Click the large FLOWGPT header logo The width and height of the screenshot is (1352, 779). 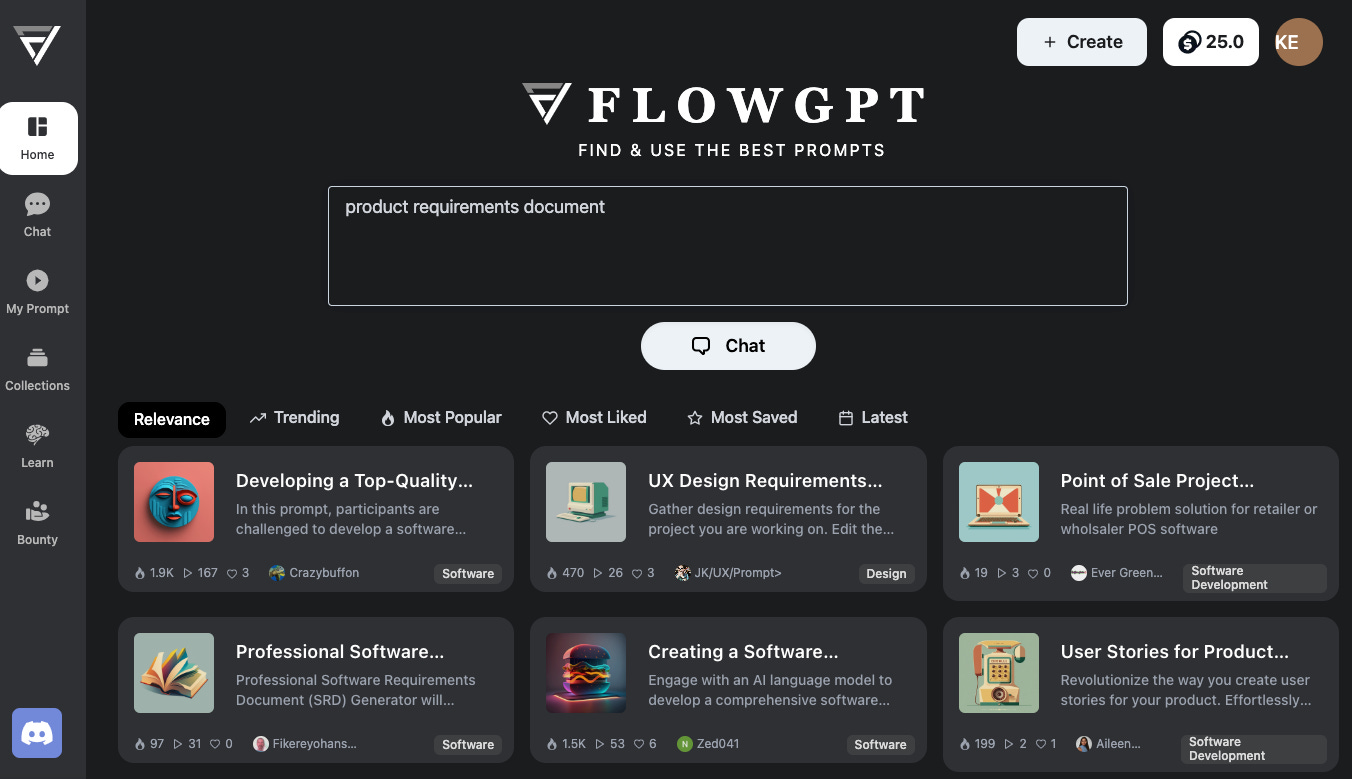coord(724,104)
